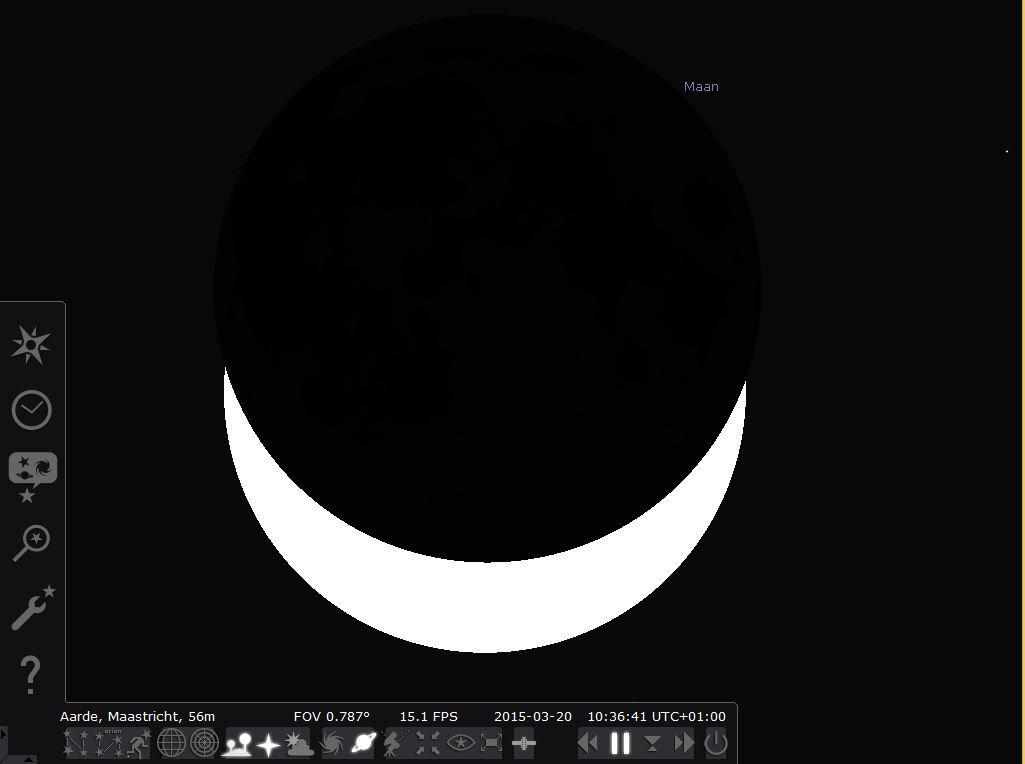The height and width of the screenshot is (764, 1025).
Task: Center on the selected object
Action: 427,744
